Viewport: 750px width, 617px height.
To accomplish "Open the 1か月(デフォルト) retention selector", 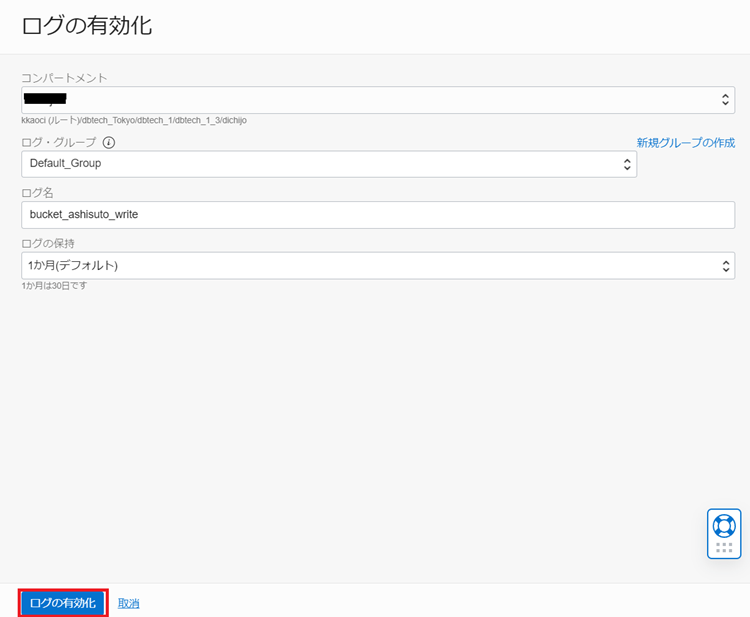I will [x=370, y=265].
